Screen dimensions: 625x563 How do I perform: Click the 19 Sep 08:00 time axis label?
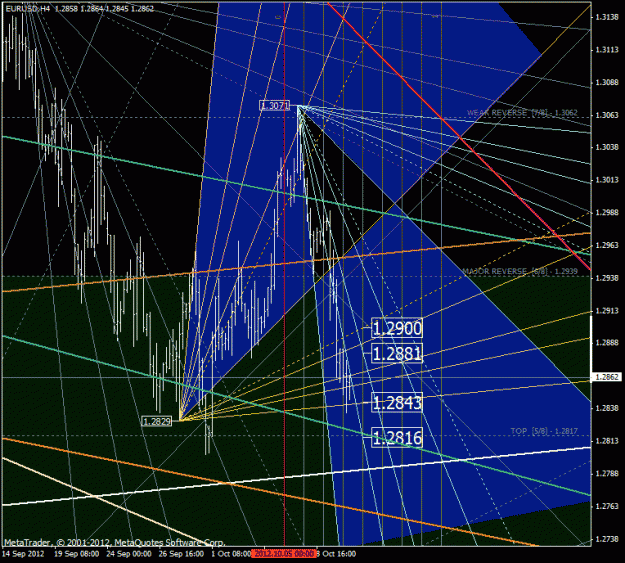pos(77,554)
